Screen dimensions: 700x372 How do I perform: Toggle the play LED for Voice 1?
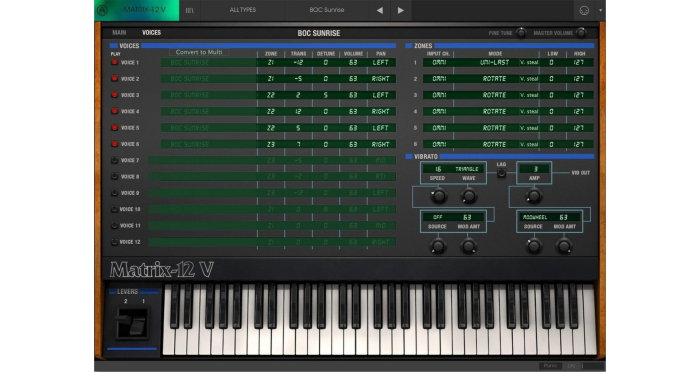[x=115, y=63]
